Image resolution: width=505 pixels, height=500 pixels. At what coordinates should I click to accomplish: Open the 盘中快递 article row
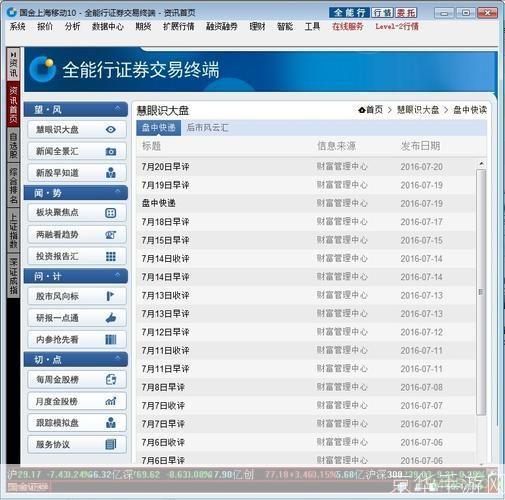[x=306, y=203]
